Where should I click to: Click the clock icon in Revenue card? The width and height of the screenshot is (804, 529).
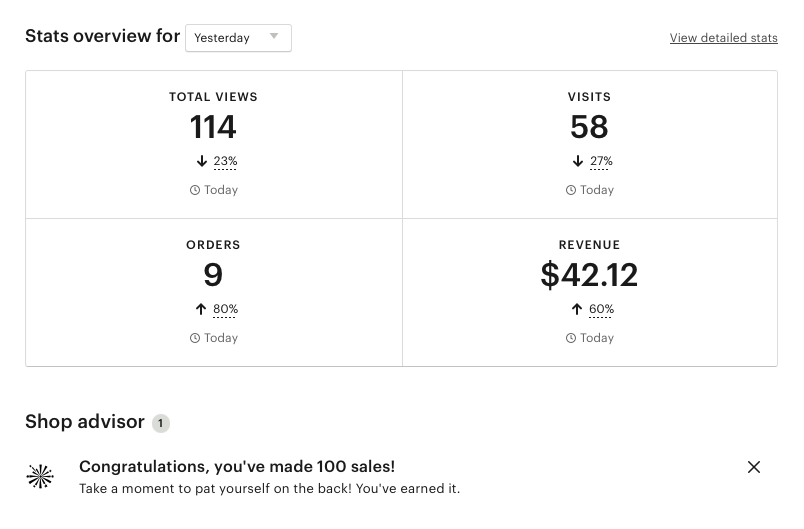tap(571, 338)
